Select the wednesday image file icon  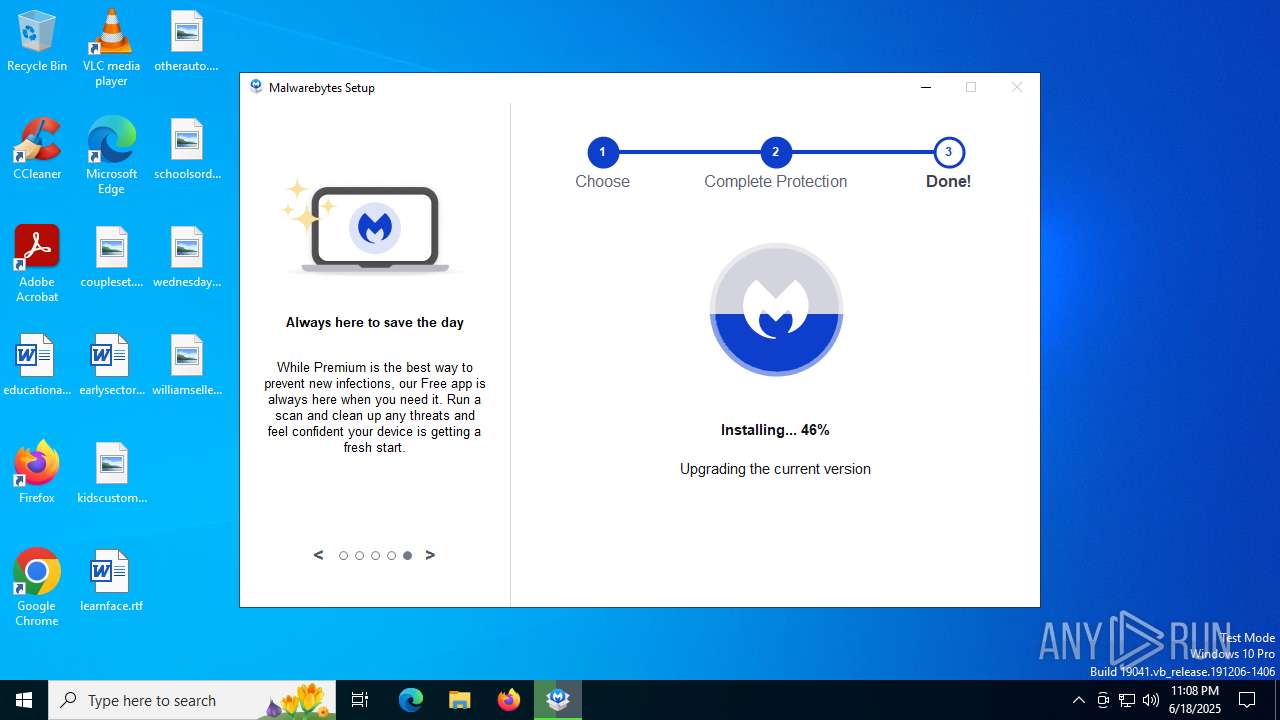click(187, 257)
